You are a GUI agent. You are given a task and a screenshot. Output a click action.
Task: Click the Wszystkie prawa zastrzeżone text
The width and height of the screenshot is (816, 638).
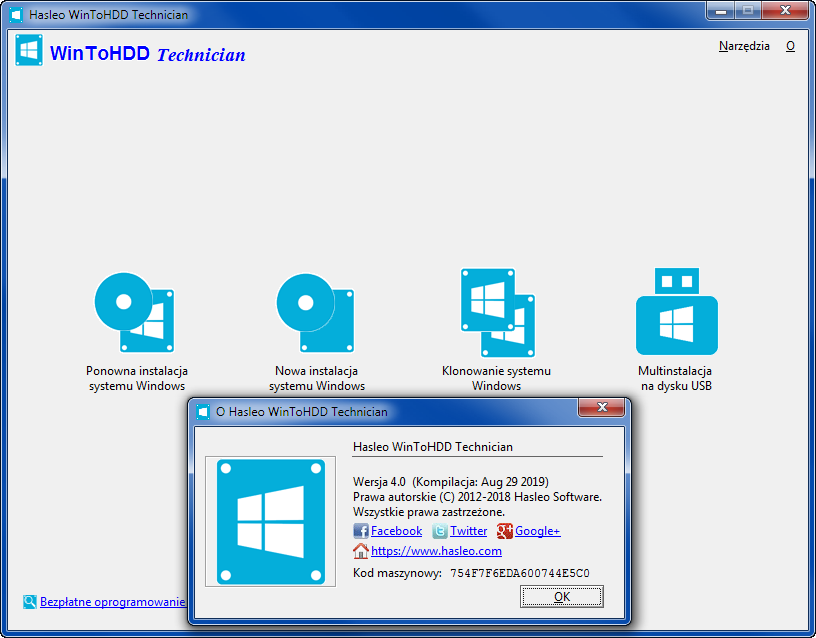pos(429,512)
